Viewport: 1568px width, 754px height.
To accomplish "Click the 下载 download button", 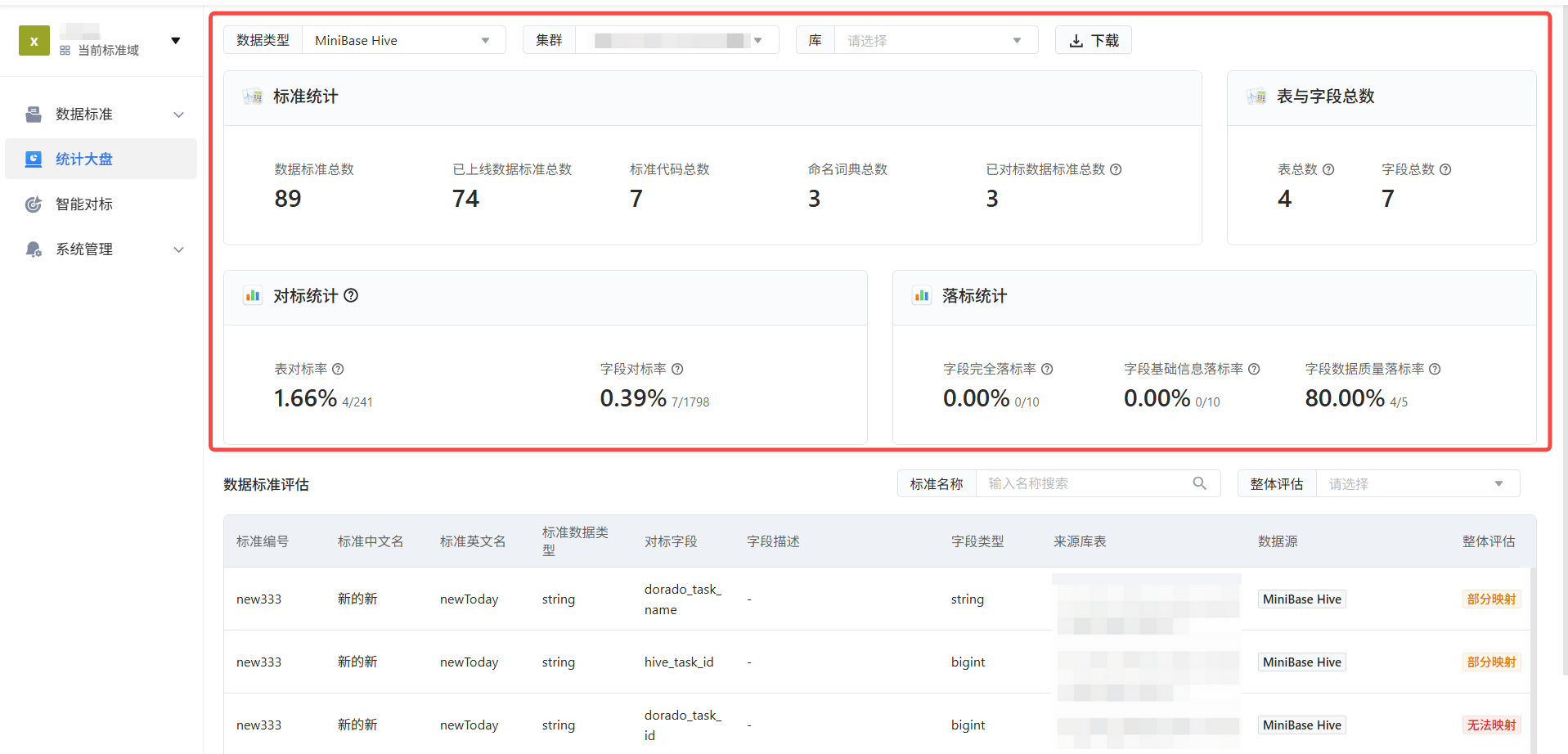I will click(1093, 40).
